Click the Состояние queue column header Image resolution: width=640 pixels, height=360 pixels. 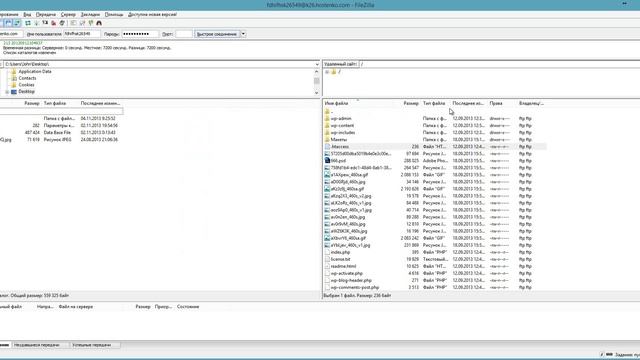click(x=188, y=307)
